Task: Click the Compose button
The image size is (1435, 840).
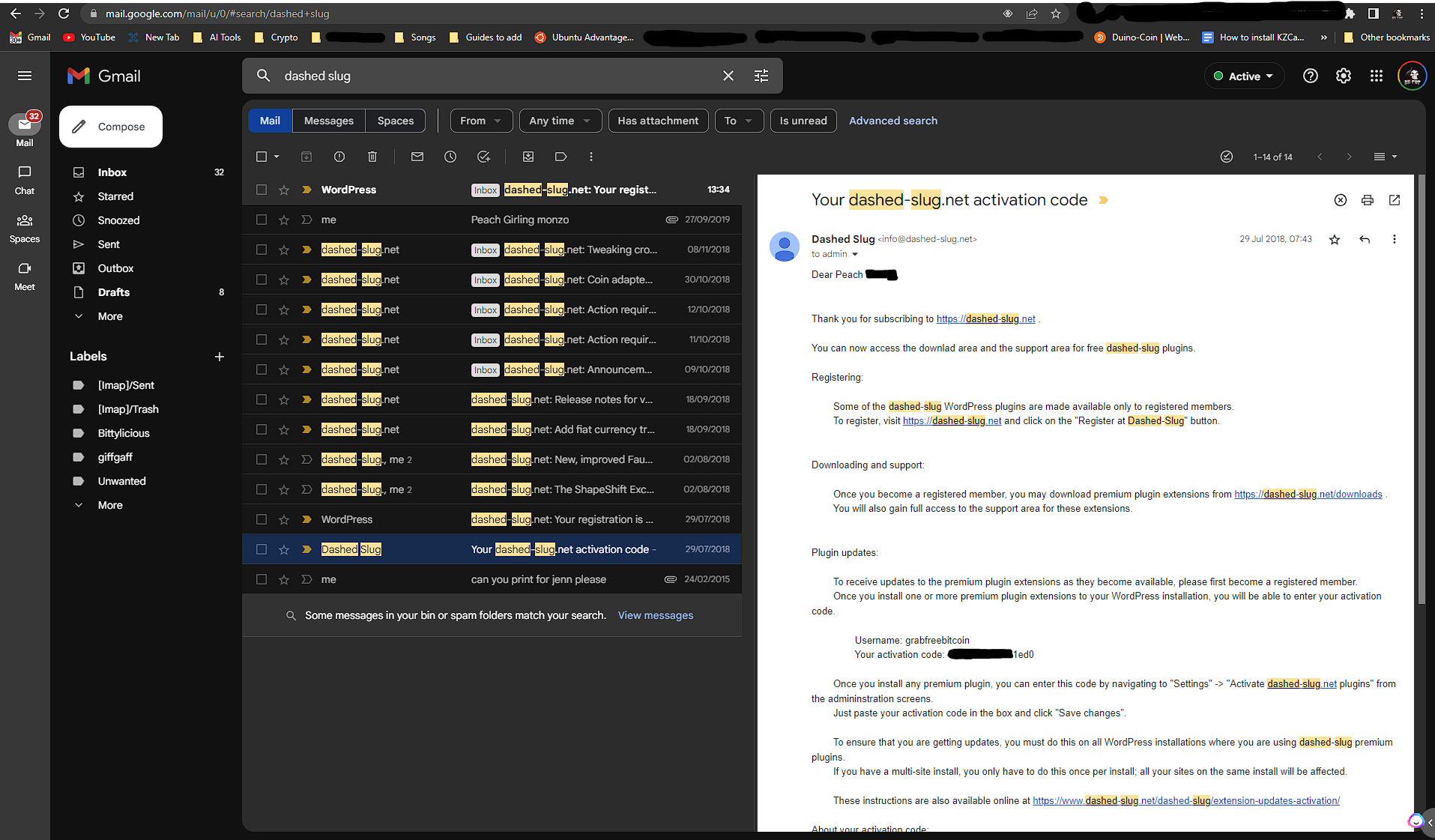Action: point(111,127)
